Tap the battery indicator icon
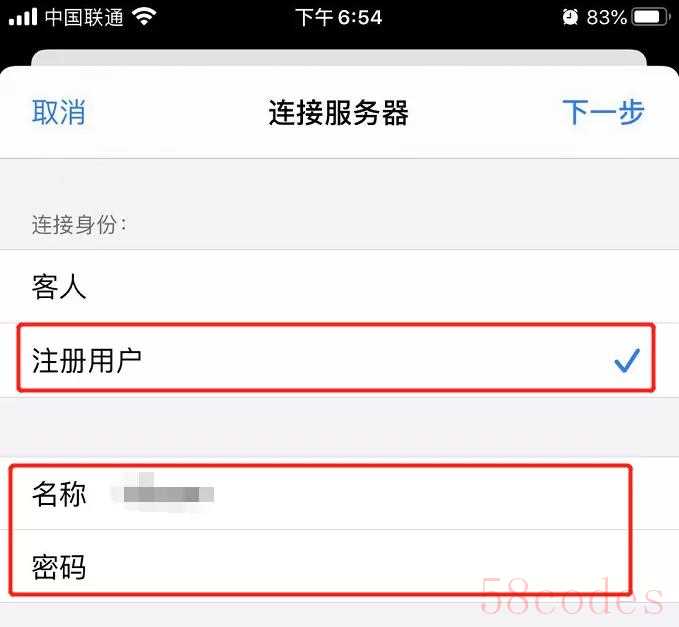This screenshot has width=679, height=627. (x=650, y=17)
